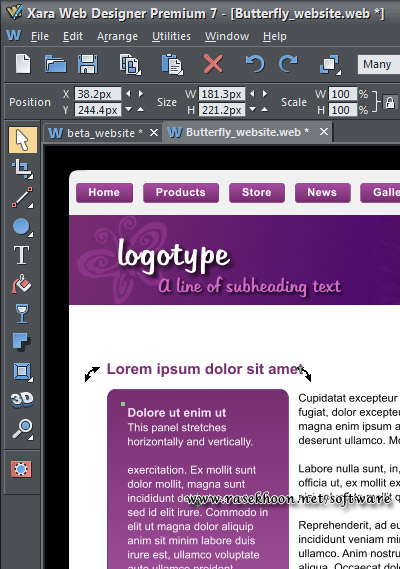Click the Y position field
Viewport: 400px width, 569px height.
(x=98, y=110)
